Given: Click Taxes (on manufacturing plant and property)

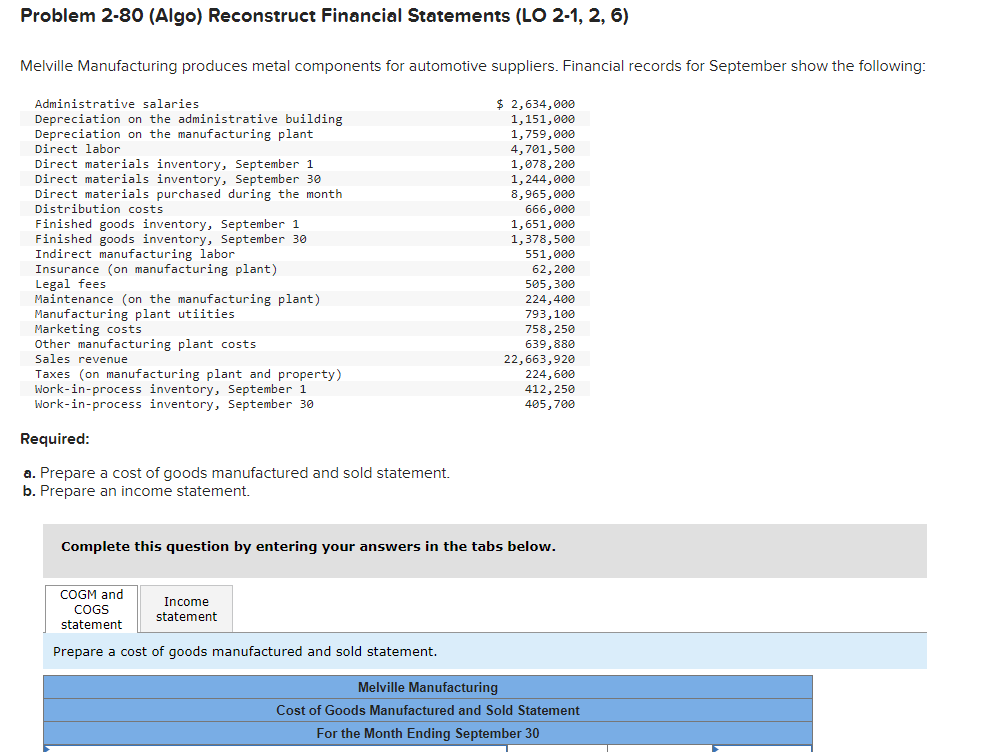Looking at the screenshot, I should click(188, 374).
